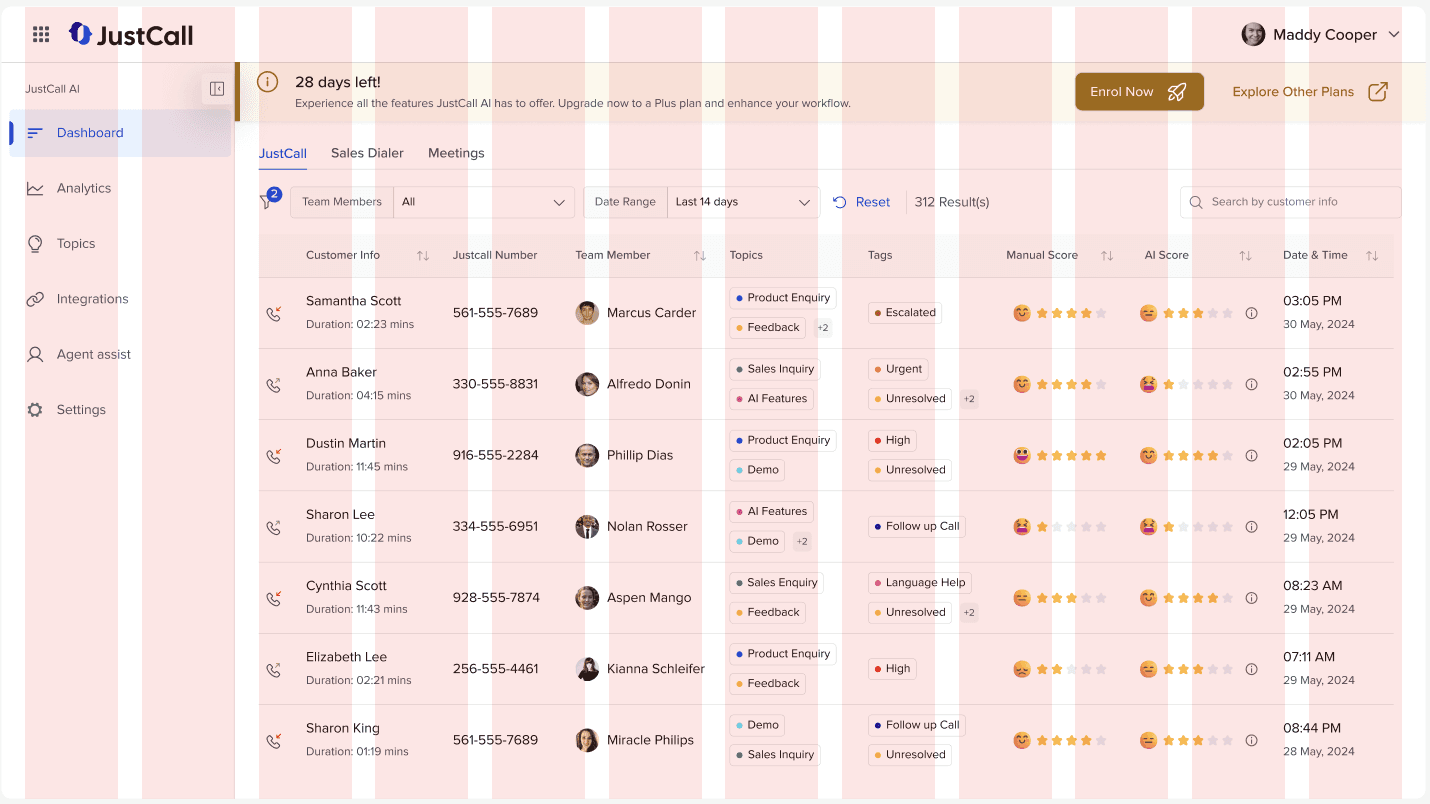Click the Agent assist person icon
This screenshot has width=1430, height=804.
tap(35, 354)
